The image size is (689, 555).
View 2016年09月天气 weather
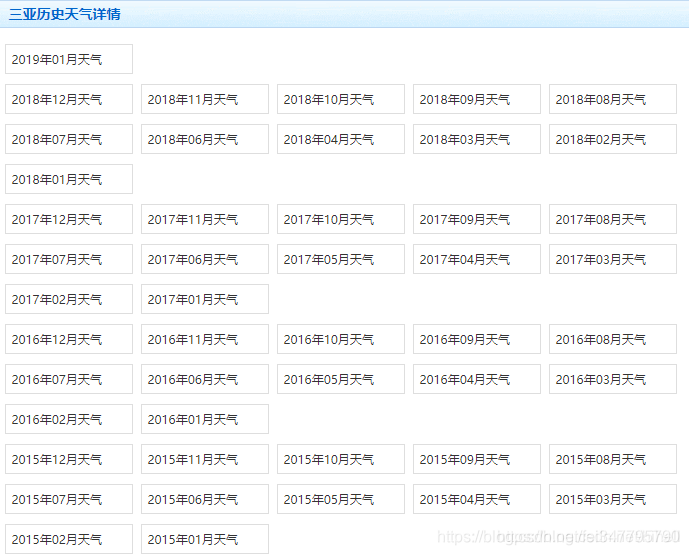tap(477, 339)
